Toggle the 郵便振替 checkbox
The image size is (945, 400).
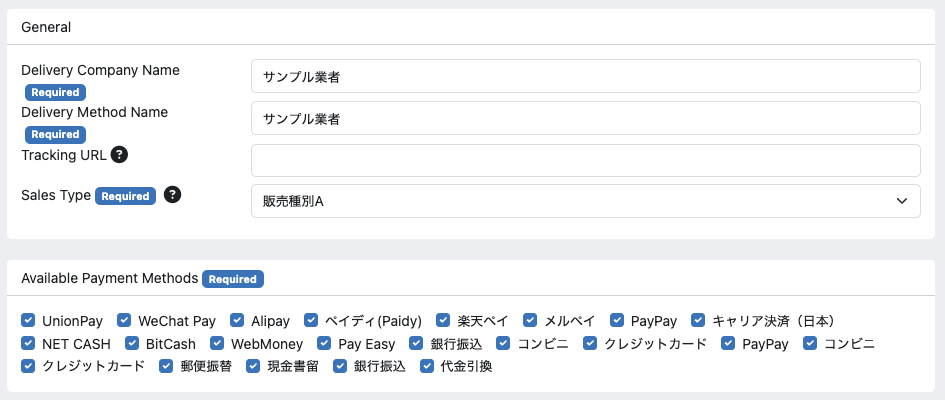point(166,366)
